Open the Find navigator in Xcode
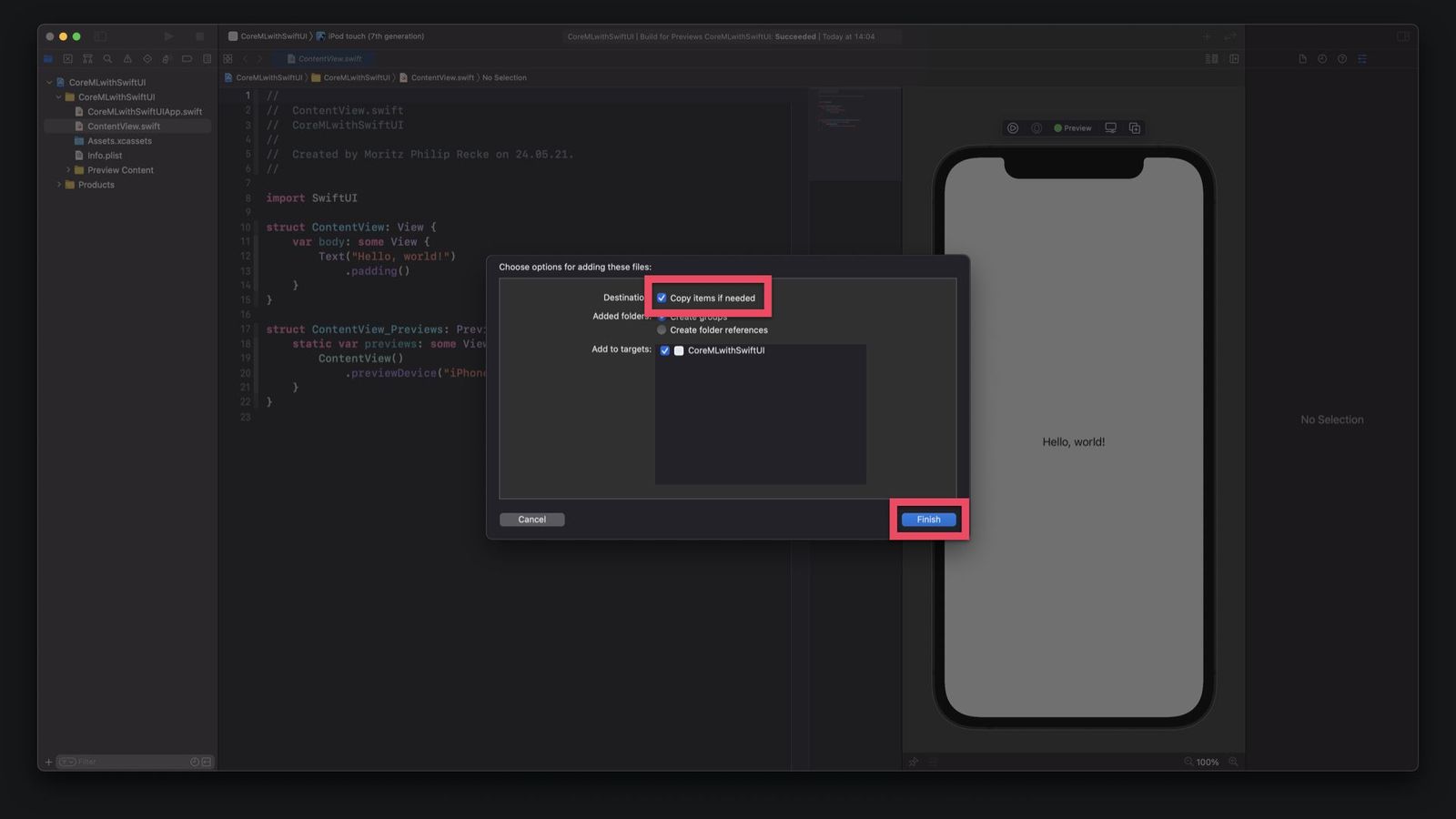Screen dimensions: 1456x819 pos(108,58)
